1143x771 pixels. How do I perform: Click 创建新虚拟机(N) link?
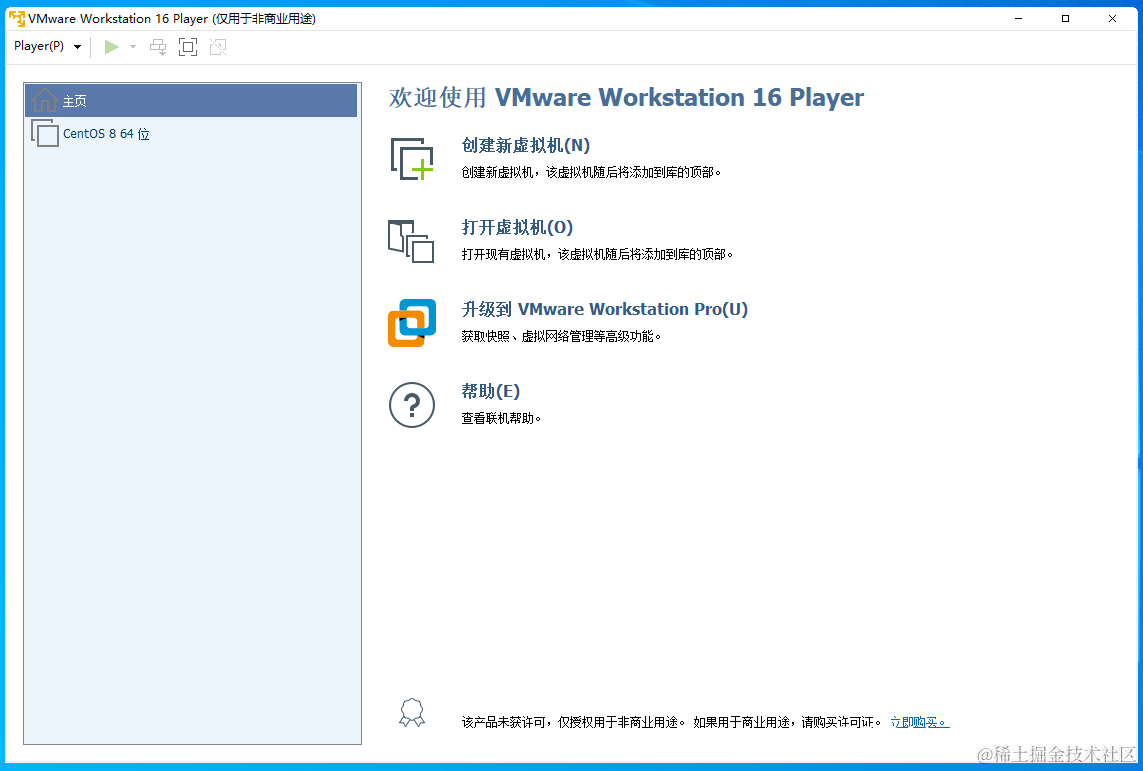[526, 146]
